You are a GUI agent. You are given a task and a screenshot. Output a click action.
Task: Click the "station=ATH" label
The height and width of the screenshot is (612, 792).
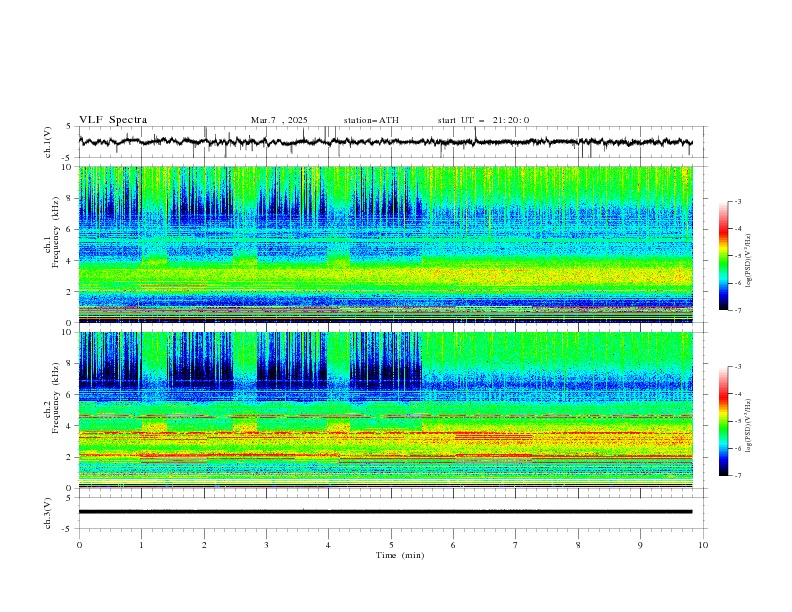[x=371, y=120]
